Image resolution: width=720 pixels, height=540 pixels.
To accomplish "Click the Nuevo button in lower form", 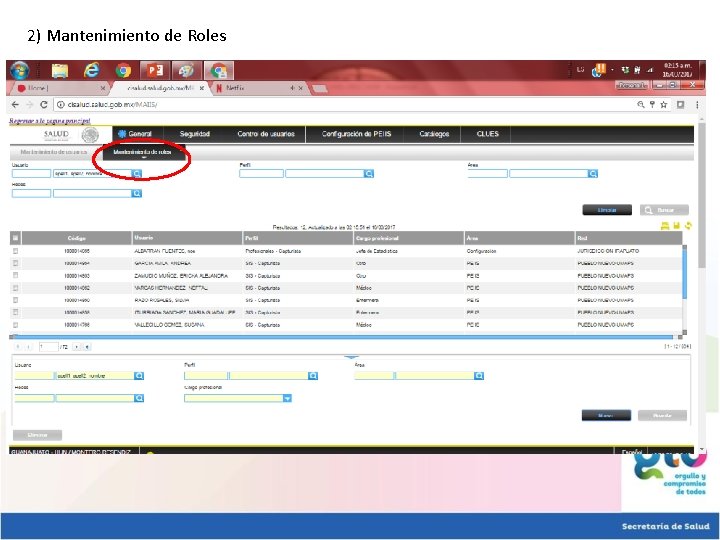I will coord(606,416).
